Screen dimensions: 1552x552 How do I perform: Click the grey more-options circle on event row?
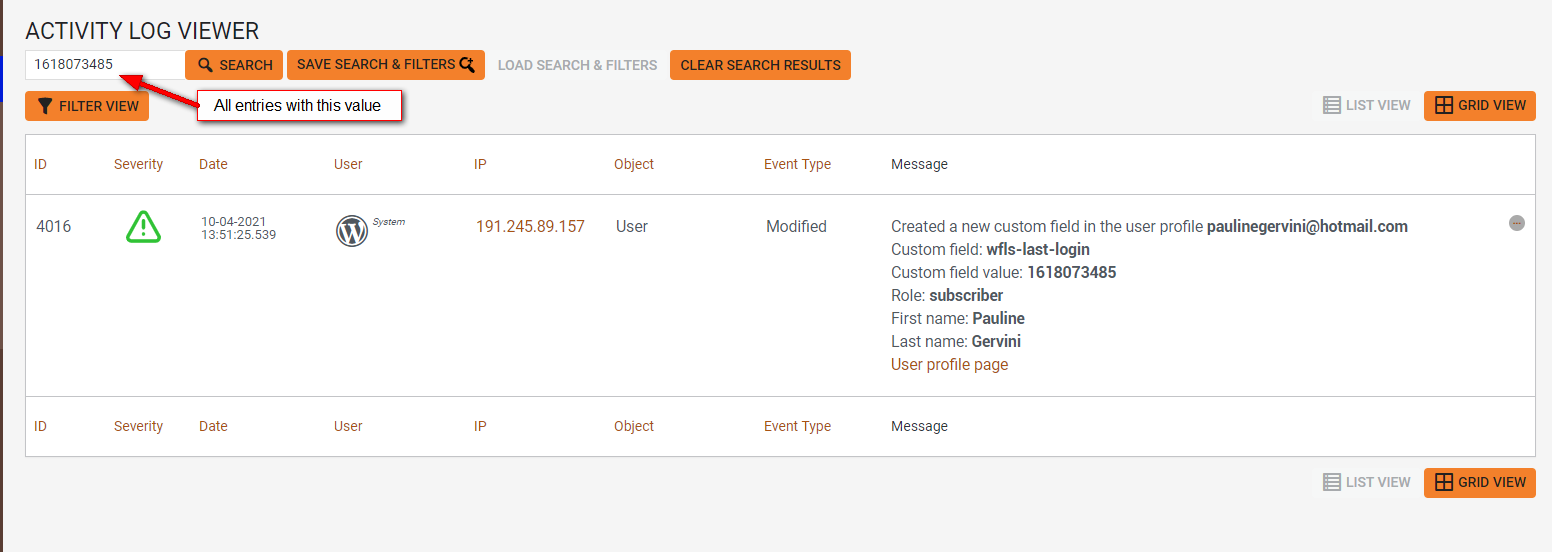tap(1516, 223)
